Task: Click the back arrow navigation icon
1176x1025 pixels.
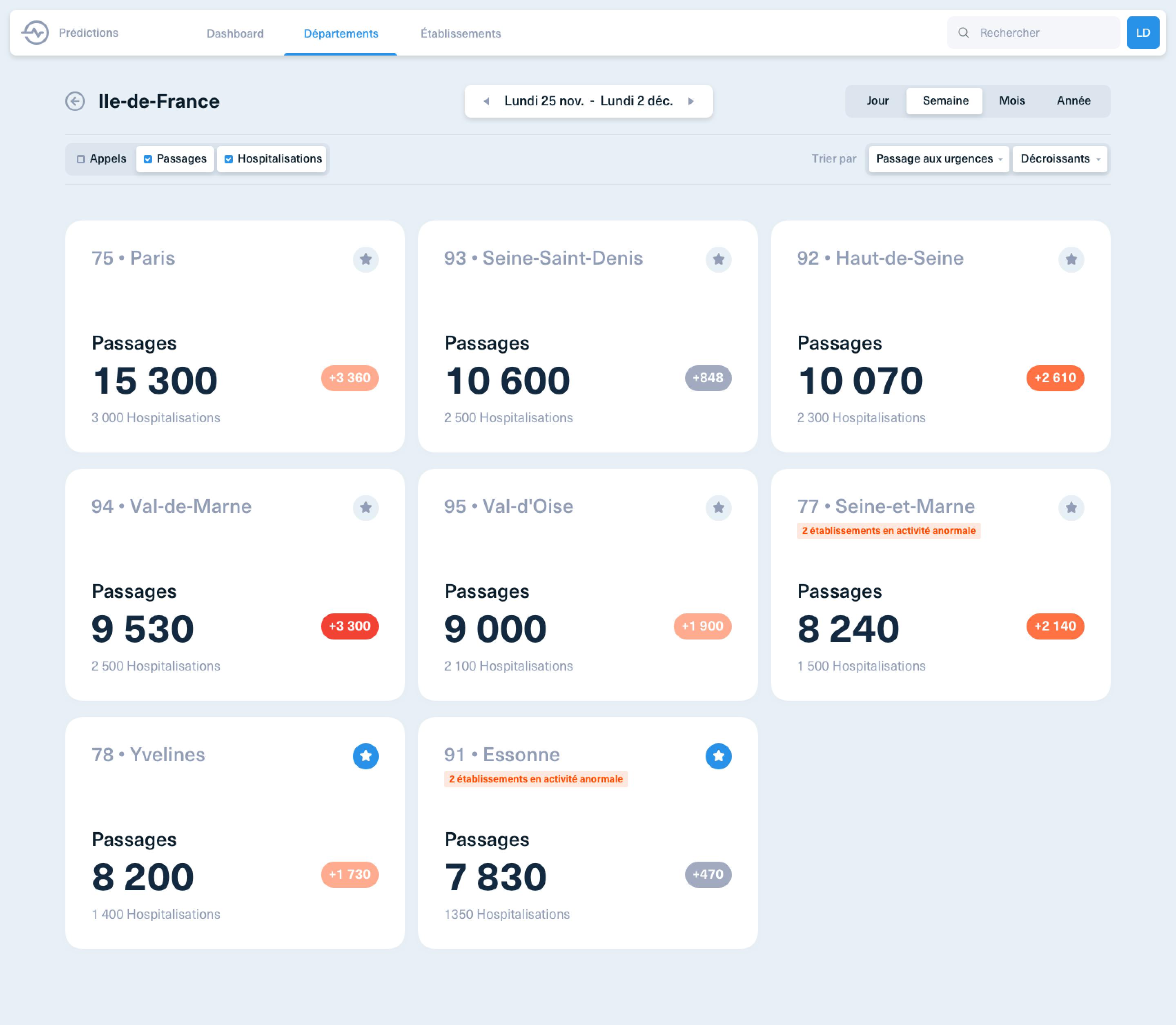Action: pyautogui.click(x=77, y=101)
